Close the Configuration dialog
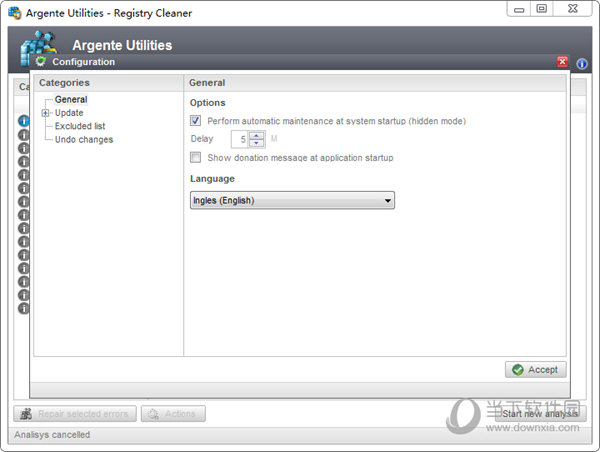This screenshot has height=452, width=600. tap(562, 62)
